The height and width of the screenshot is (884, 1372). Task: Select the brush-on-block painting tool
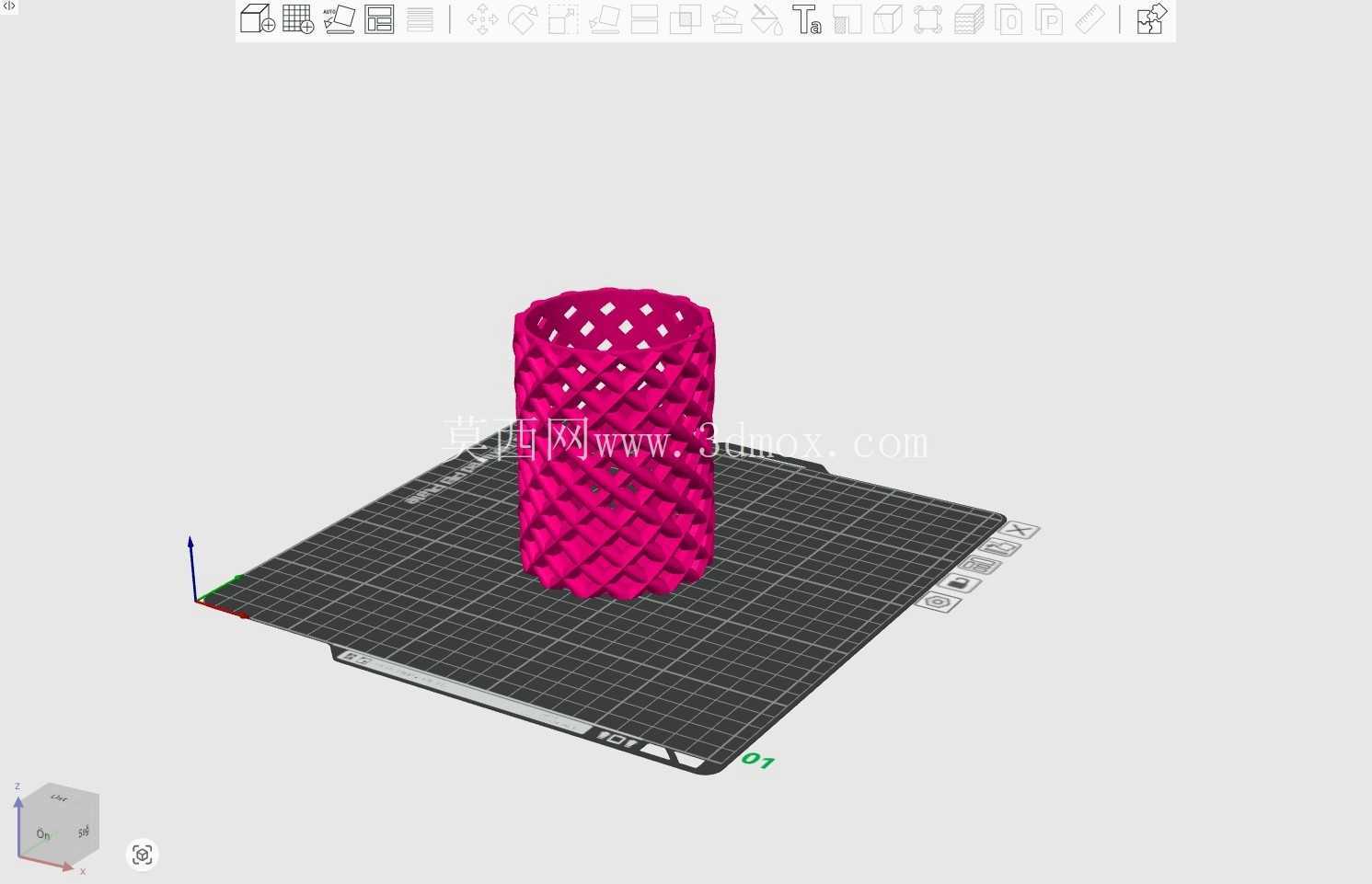coord(726,19)
